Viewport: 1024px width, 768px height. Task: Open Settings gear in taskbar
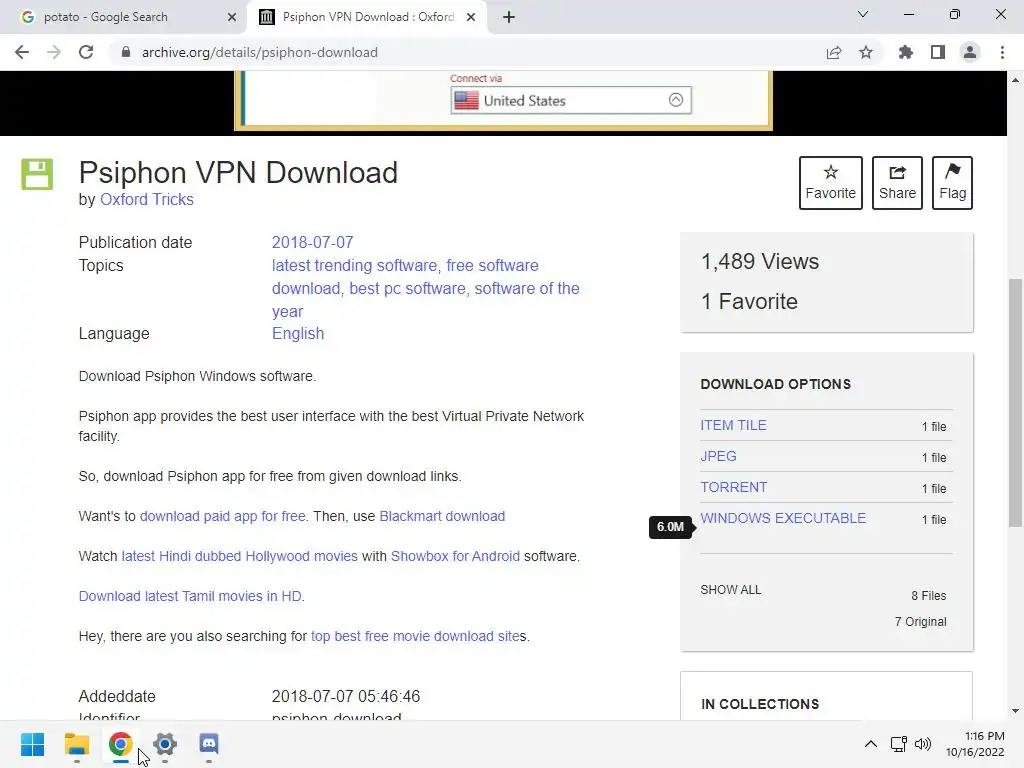(165, 744)
